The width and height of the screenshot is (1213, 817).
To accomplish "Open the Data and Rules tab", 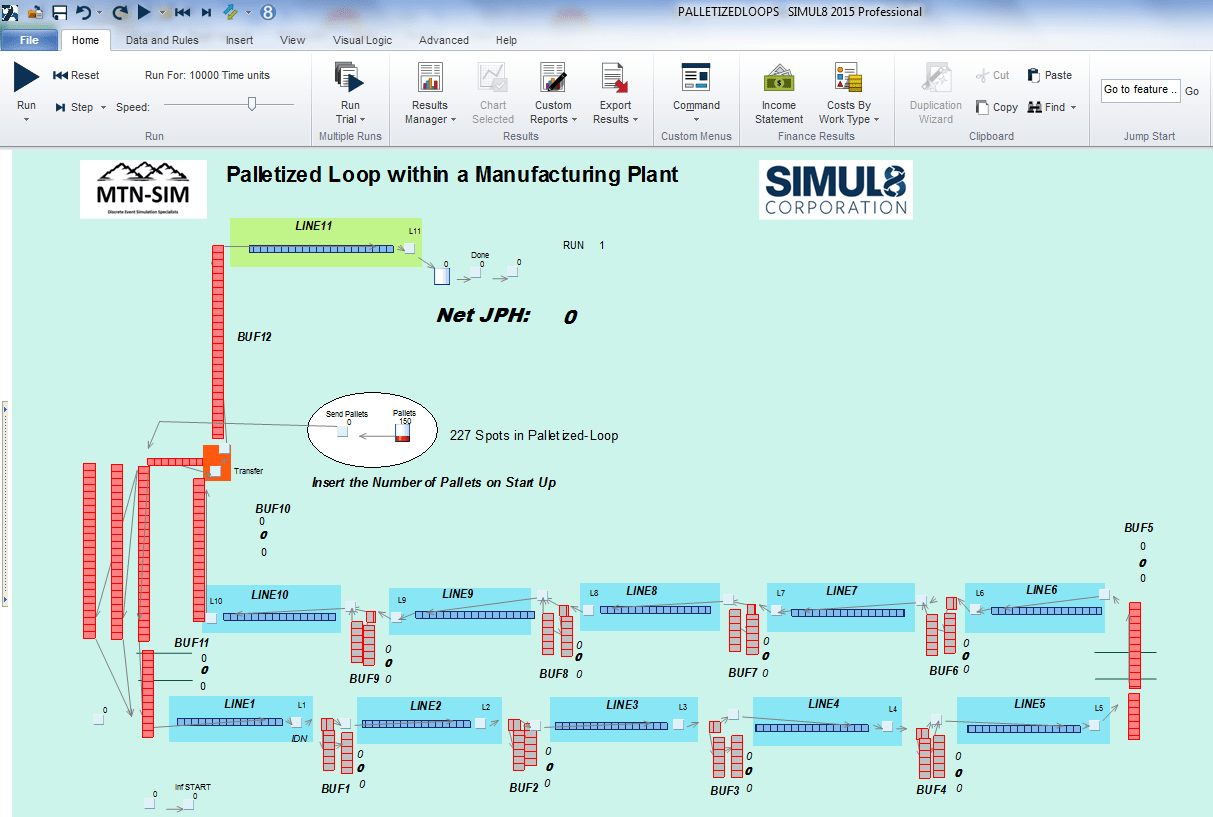I will click(x=162, y=40).
